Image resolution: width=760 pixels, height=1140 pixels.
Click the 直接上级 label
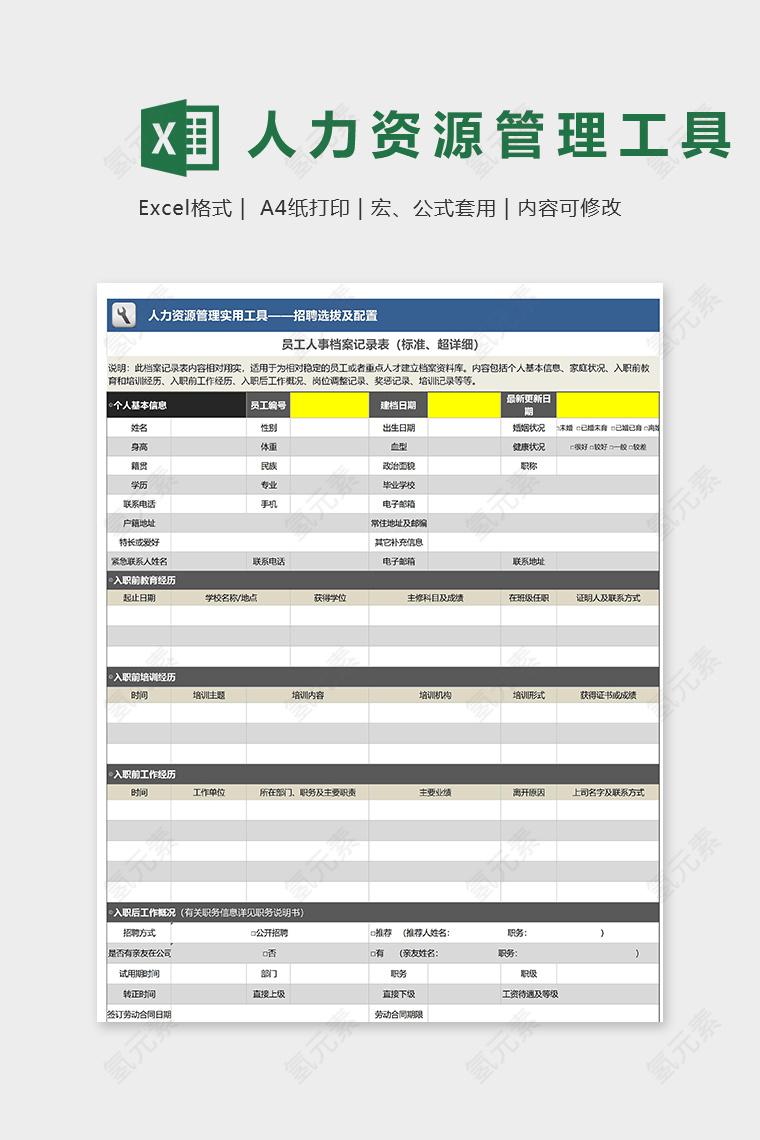pyautogui.click(x=268, y=994)
